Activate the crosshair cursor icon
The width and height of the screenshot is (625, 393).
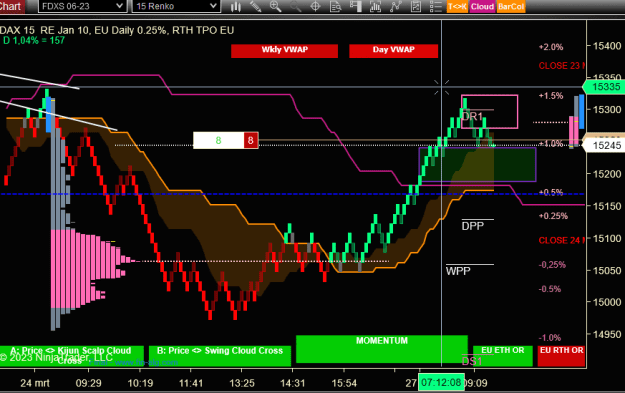pos(315,6)
